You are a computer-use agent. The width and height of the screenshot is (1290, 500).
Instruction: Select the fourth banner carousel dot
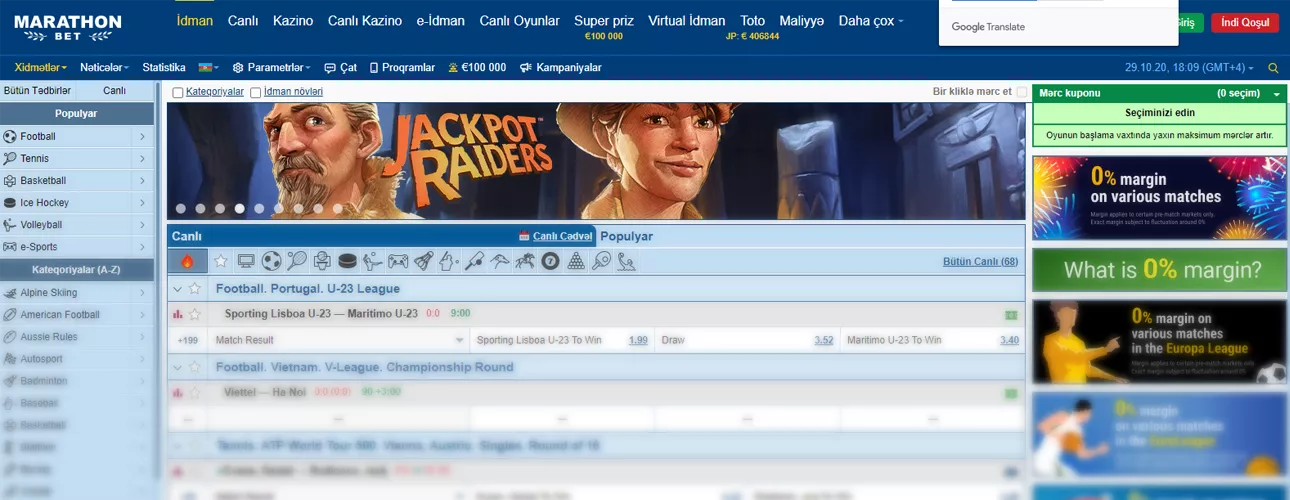click(240, 209)
